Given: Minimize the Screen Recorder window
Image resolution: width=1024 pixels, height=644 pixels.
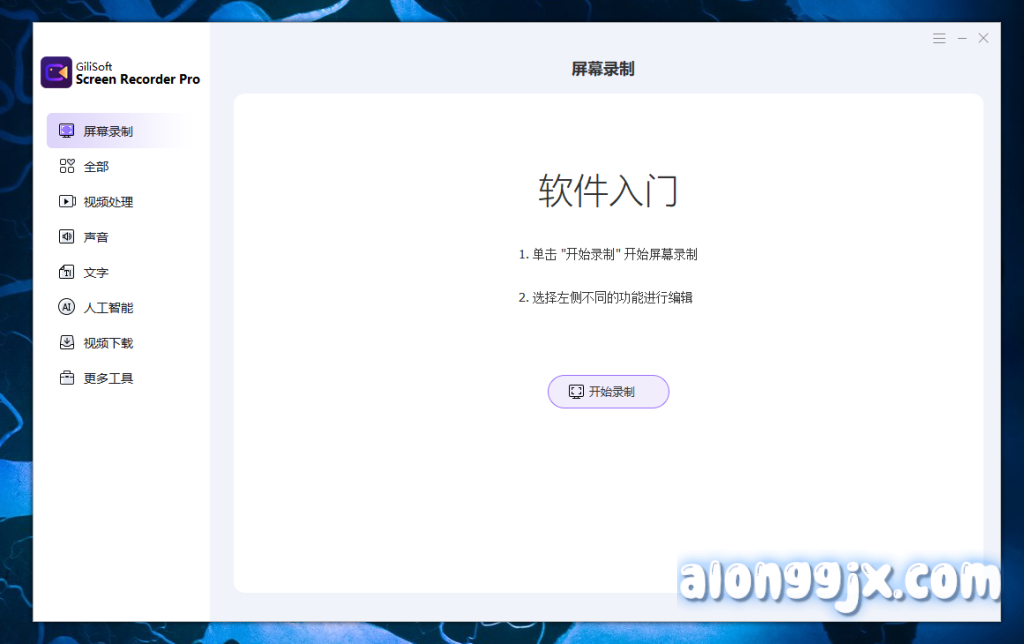Looking at the screenshot, I should pyautogui.click(x=962, y=38).
